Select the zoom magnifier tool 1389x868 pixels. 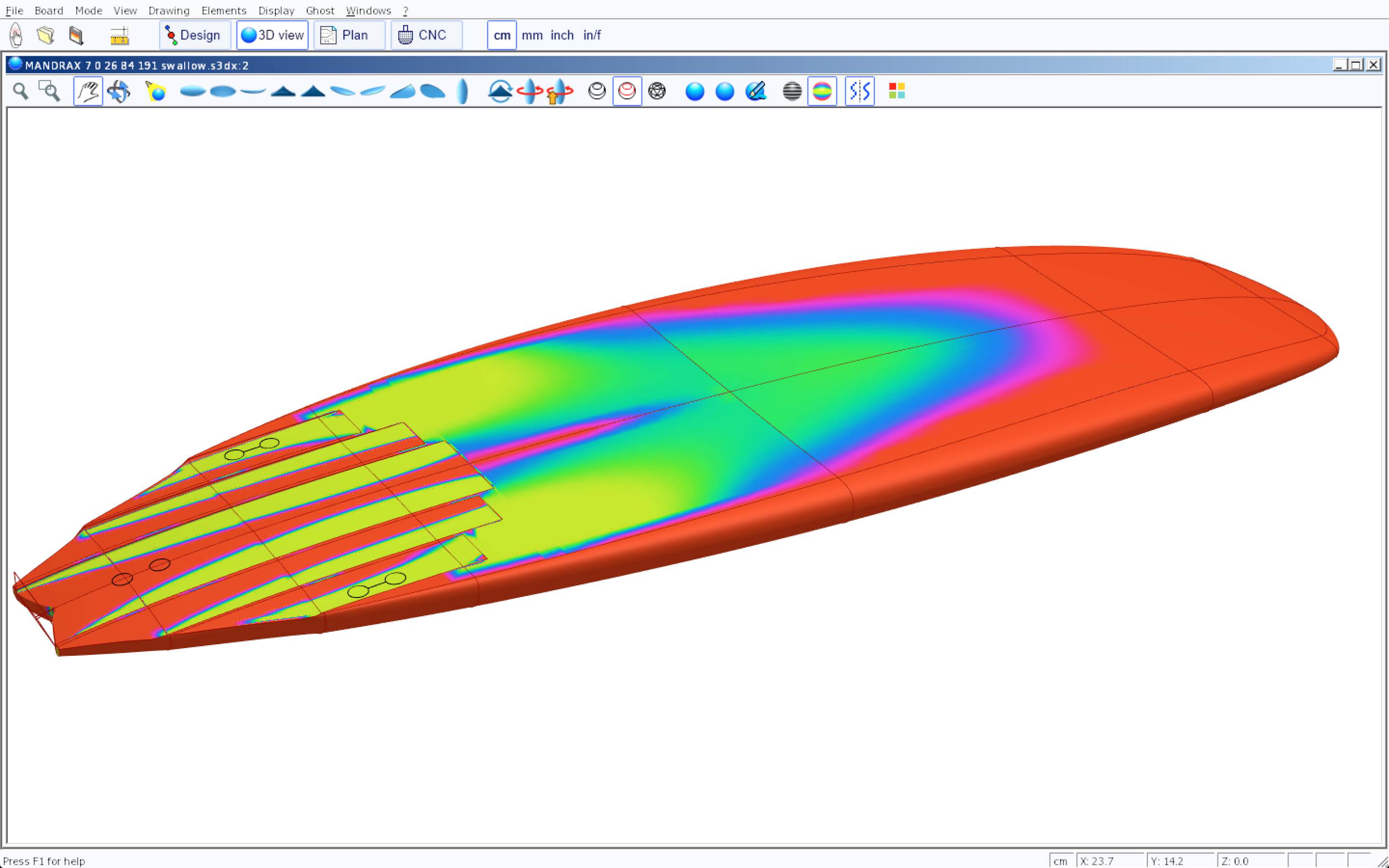21,91
